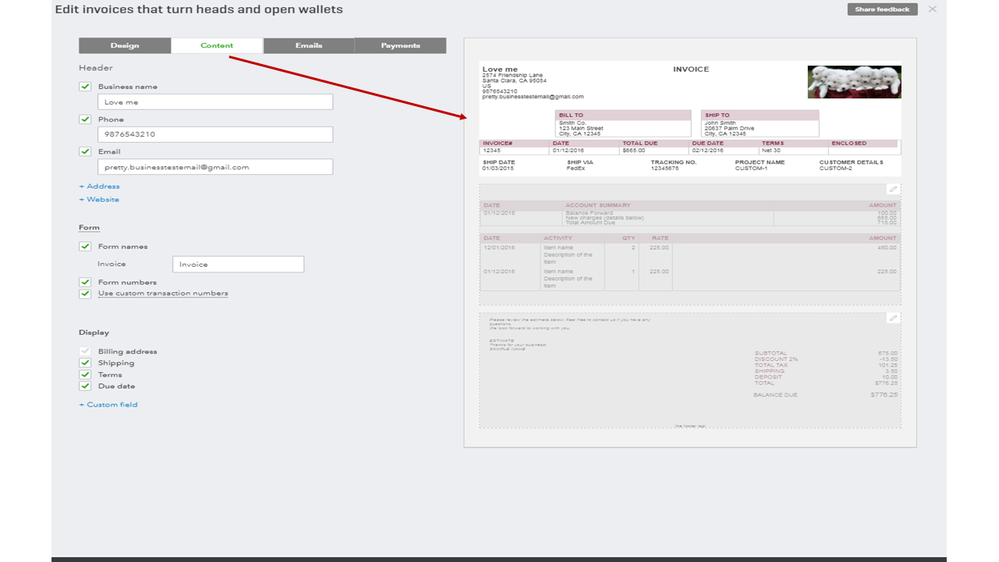Switch to the Design tab
Screen dimensions: 999x562
[125, 45]
